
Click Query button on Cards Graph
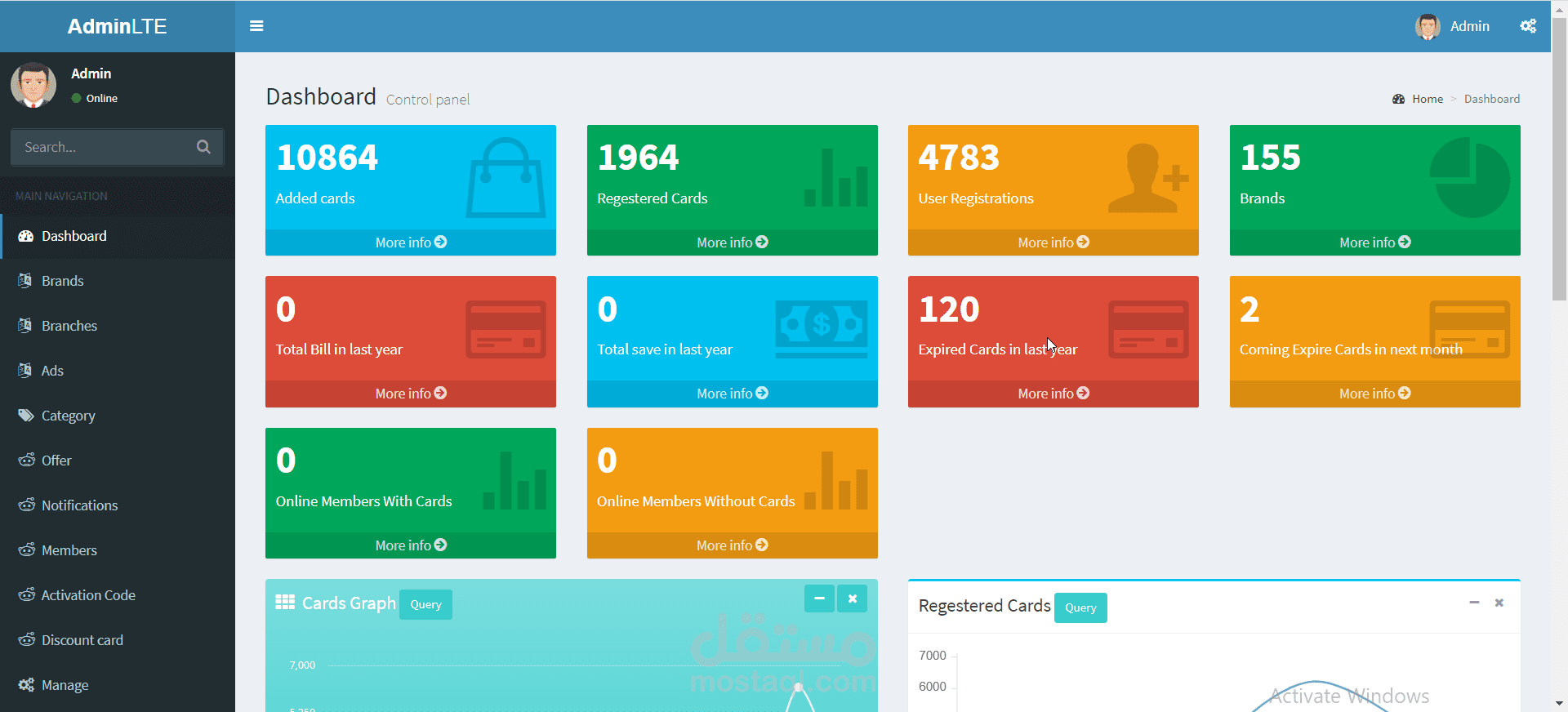[x=425, y=604]
